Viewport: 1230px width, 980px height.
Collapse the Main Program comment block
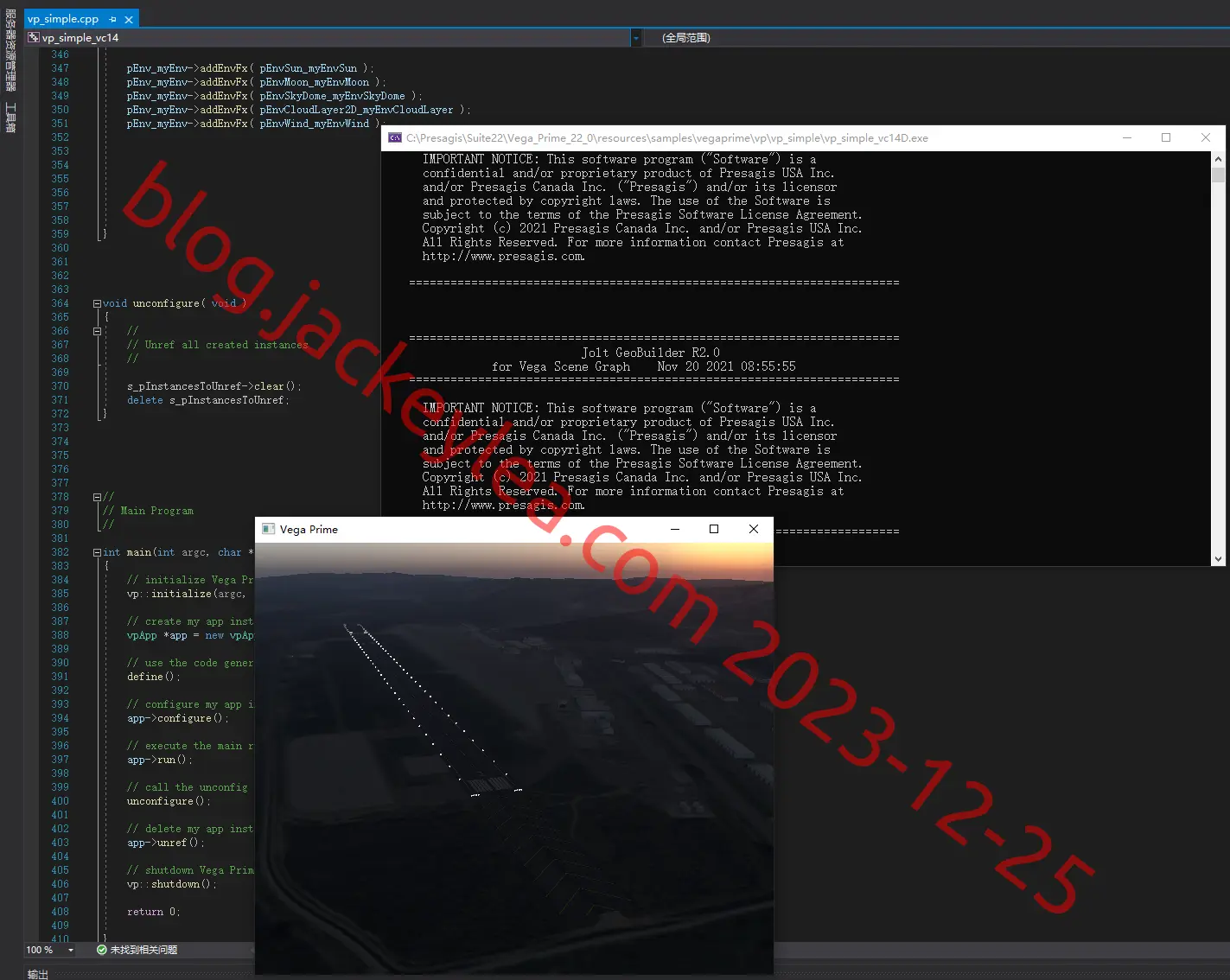(x=97, y=497)
